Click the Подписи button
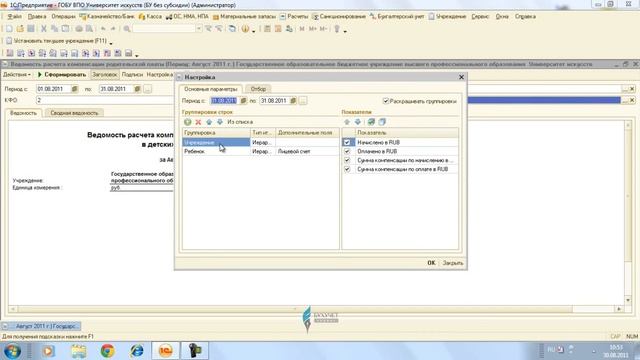The image size is (640, 360). click(132, 75)
